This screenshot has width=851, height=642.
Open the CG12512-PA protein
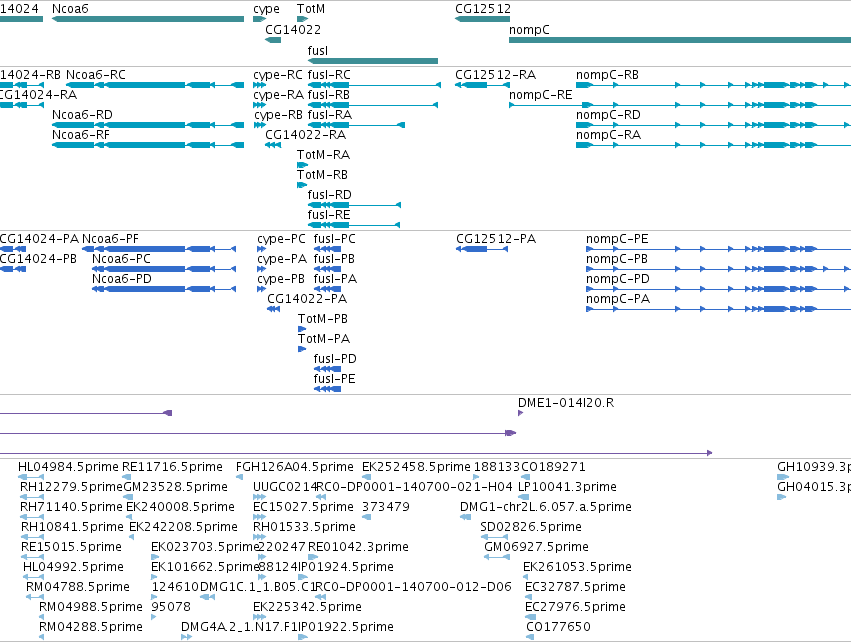[496, 239]
